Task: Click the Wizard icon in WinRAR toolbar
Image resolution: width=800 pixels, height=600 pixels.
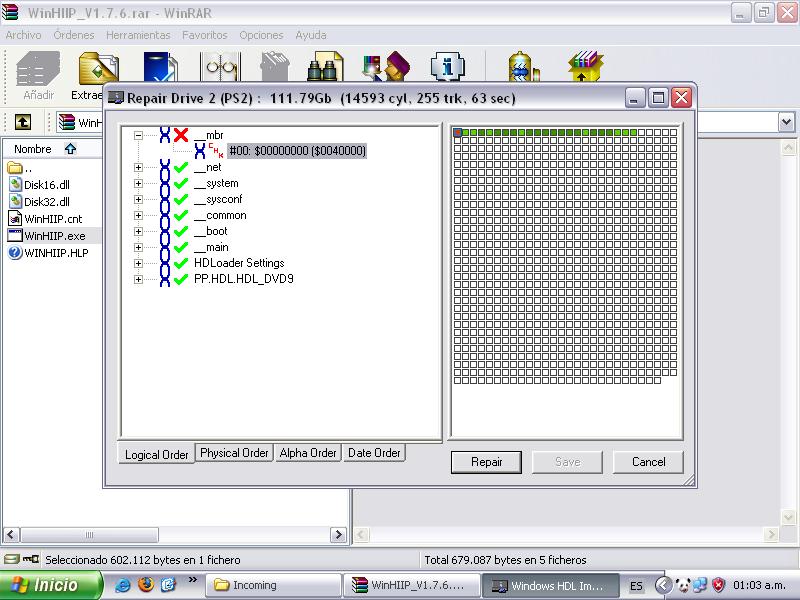Action: (386, 66)
